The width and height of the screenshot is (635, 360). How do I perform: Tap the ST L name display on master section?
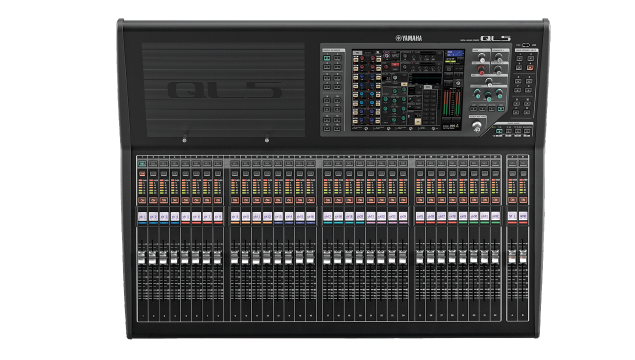[512, 217]
